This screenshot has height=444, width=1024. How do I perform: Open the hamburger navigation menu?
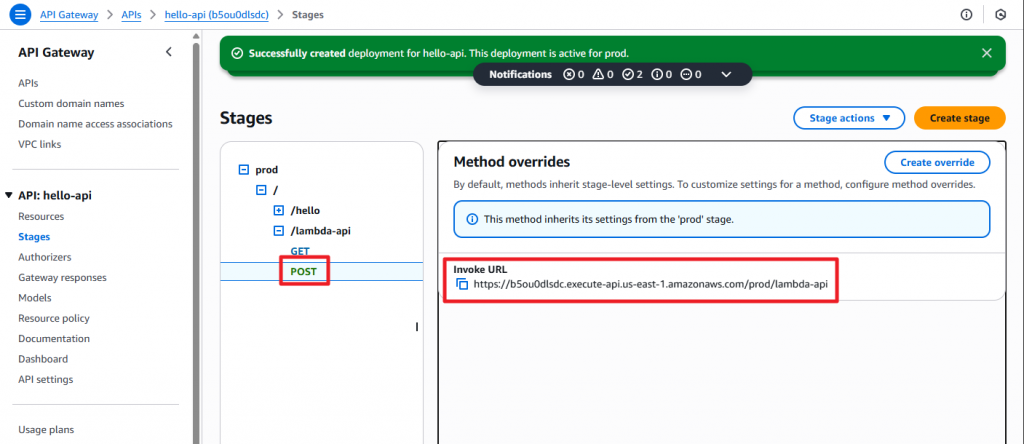tap(20, 14)
